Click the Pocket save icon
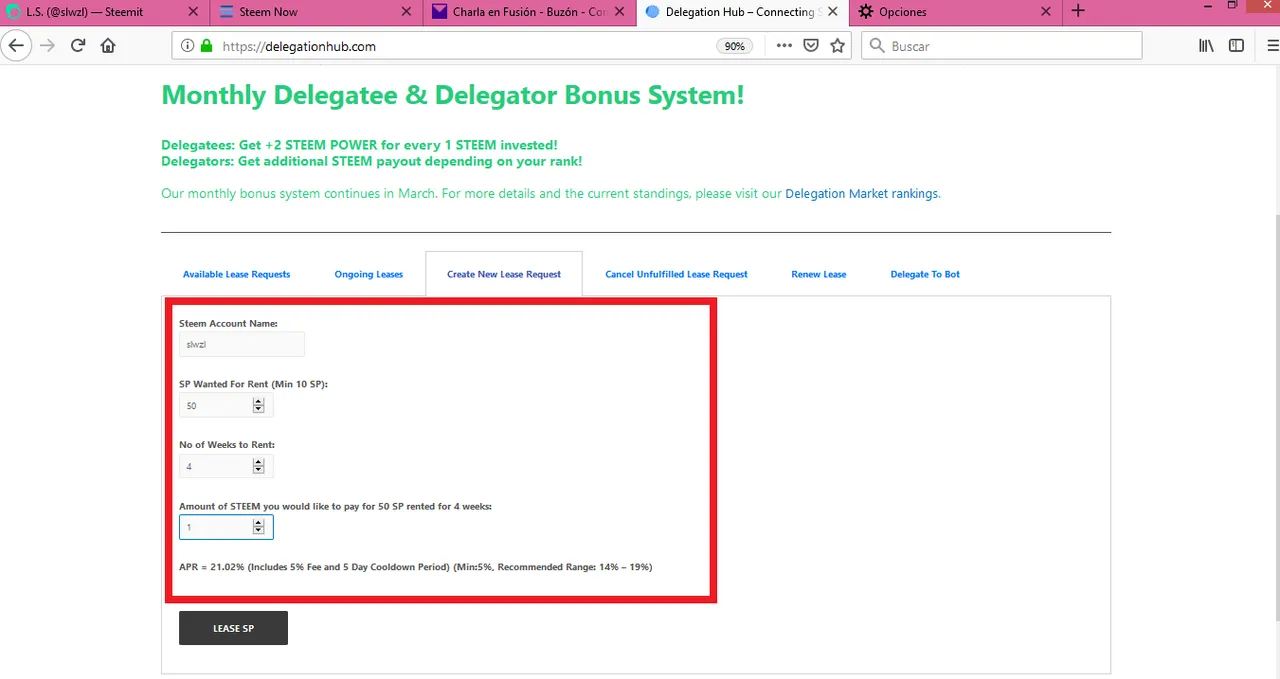 click(811, 46)
